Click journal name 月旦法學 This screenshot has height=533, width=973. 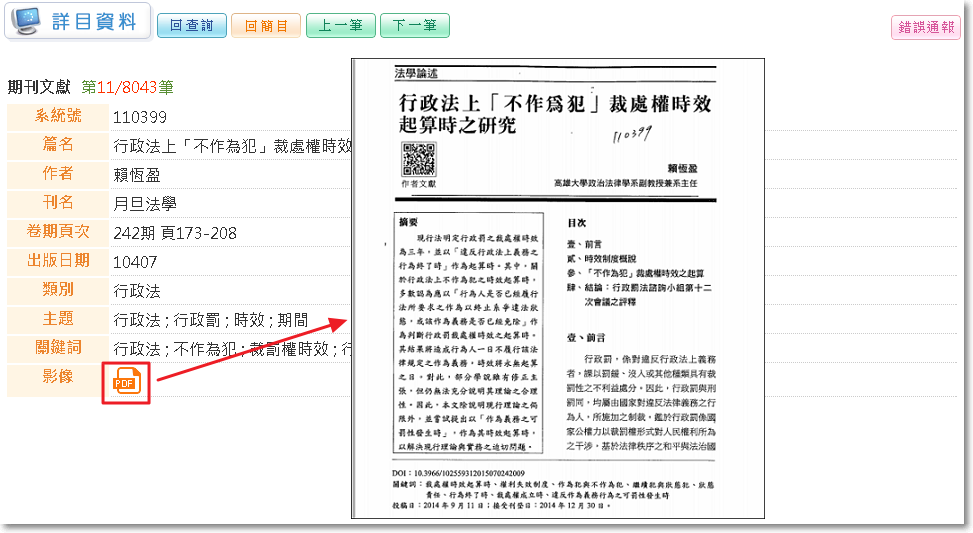145,204
